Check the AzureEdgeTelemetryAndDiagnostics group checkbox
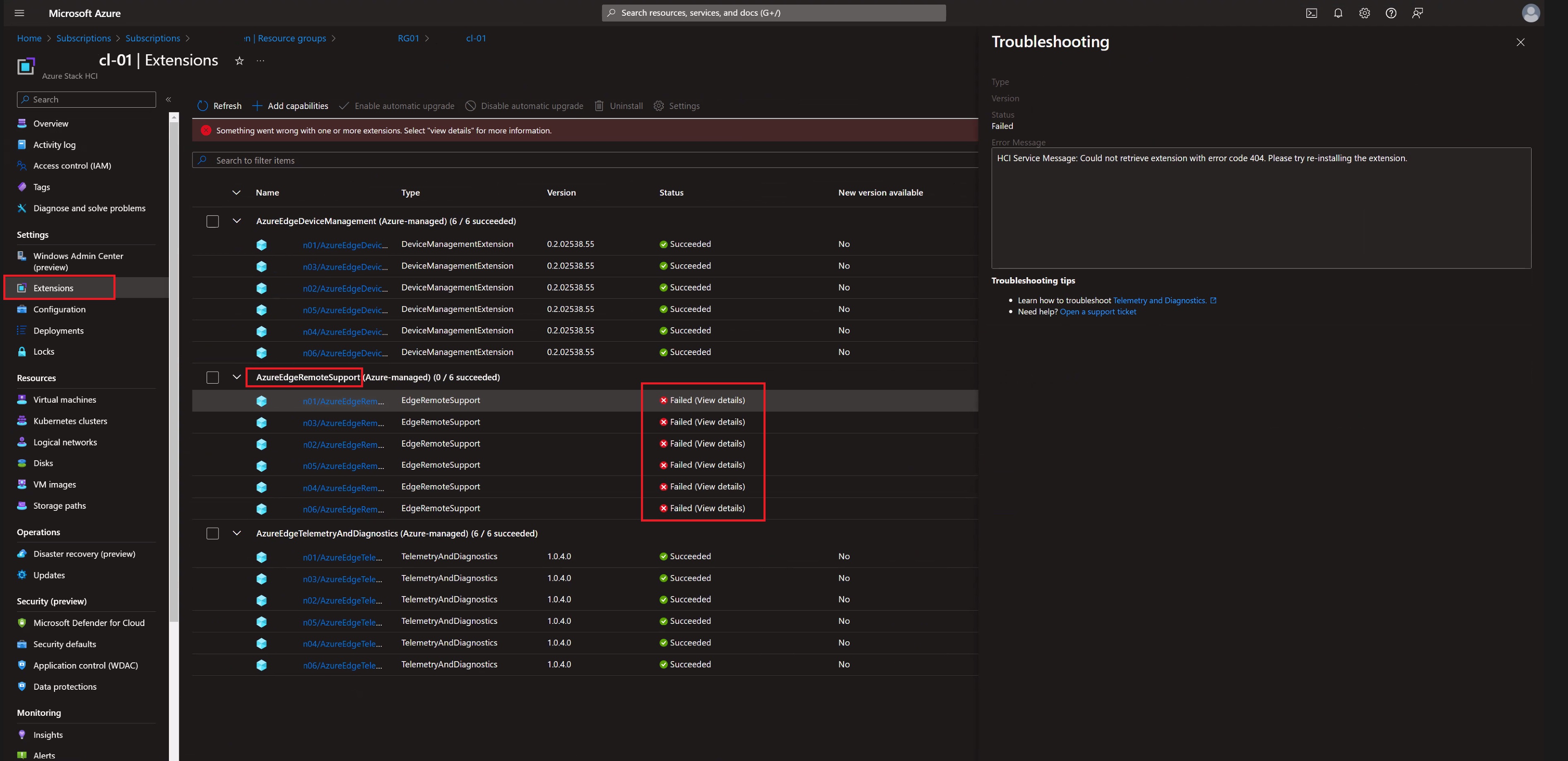Viewport: 1568px width, 761px height. click(x=212, y=533)
